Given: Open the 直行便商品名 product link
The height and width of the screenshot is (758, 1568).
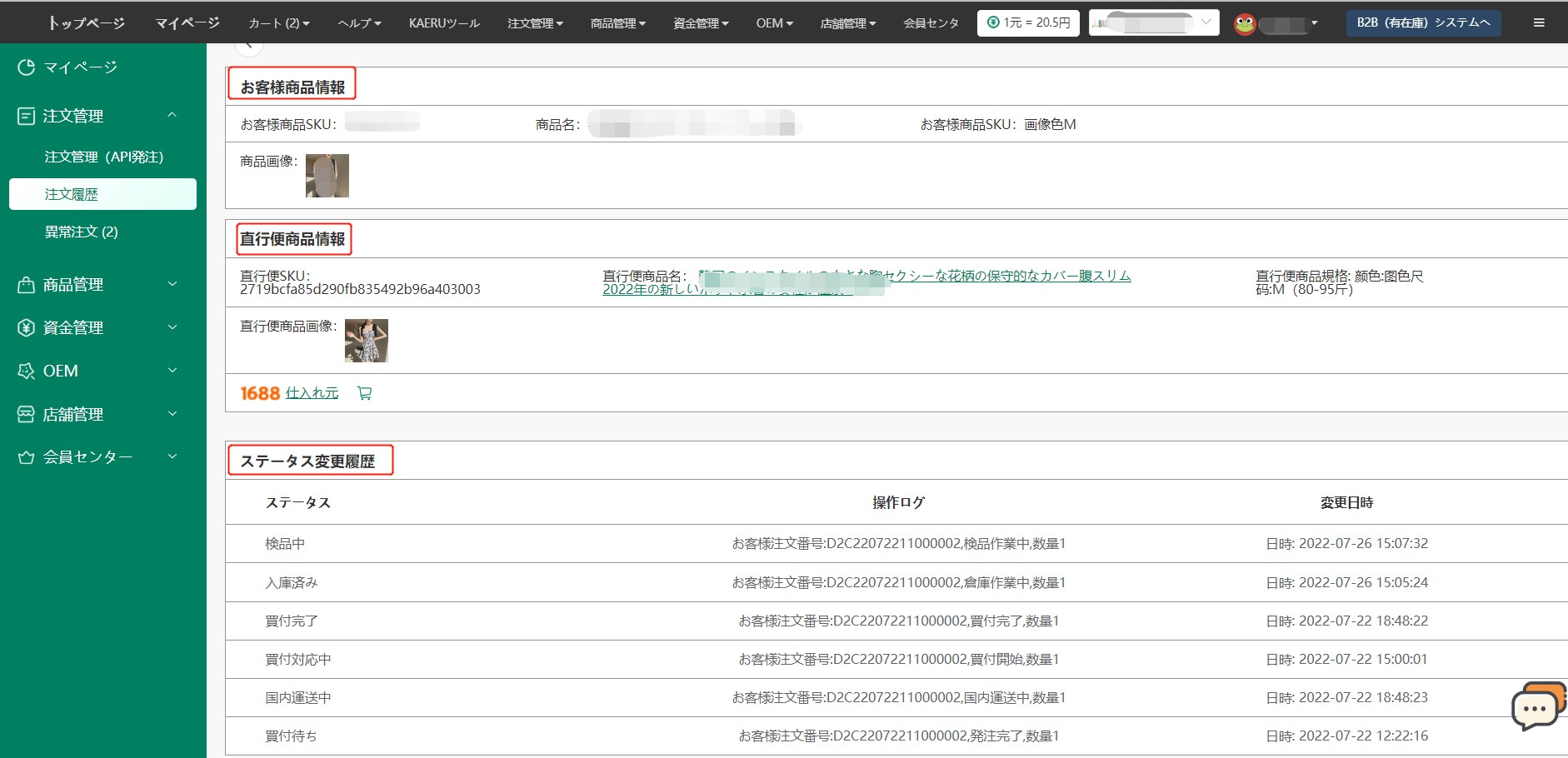Looking at the screenshot, I should (x=866, y=282).
